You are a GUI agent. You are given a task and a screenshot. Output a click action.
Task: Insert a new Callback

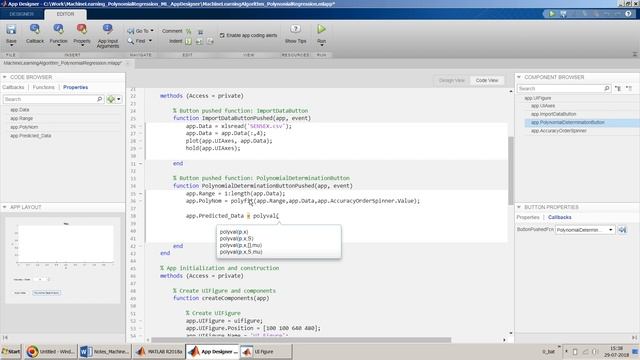coord(35,34)
